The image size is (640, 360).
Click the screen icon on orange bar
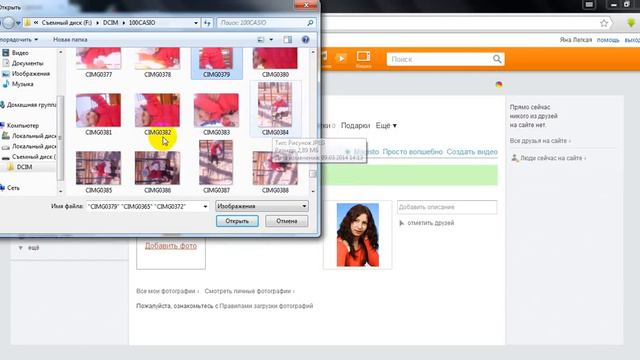pyautogui.click(x=363, y=56)
